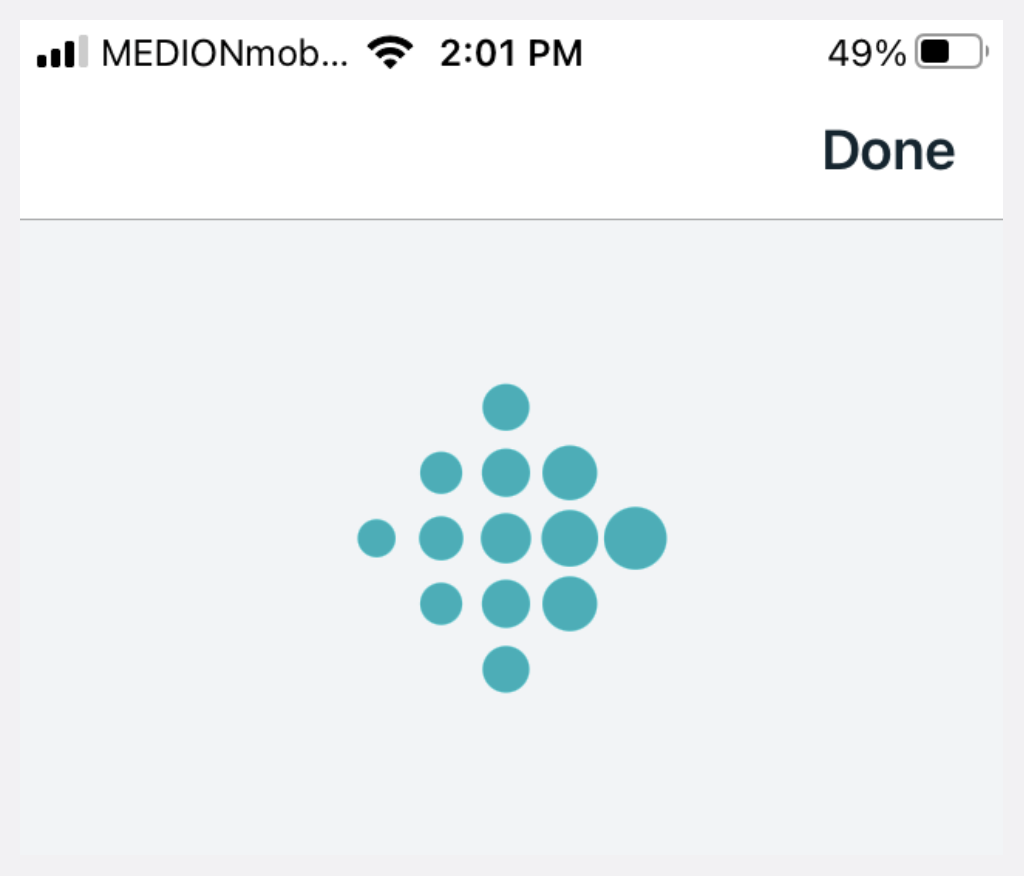Click the smallest leftmost dot of the logo
Screen dimensions: 1026x878
[377, 539]
